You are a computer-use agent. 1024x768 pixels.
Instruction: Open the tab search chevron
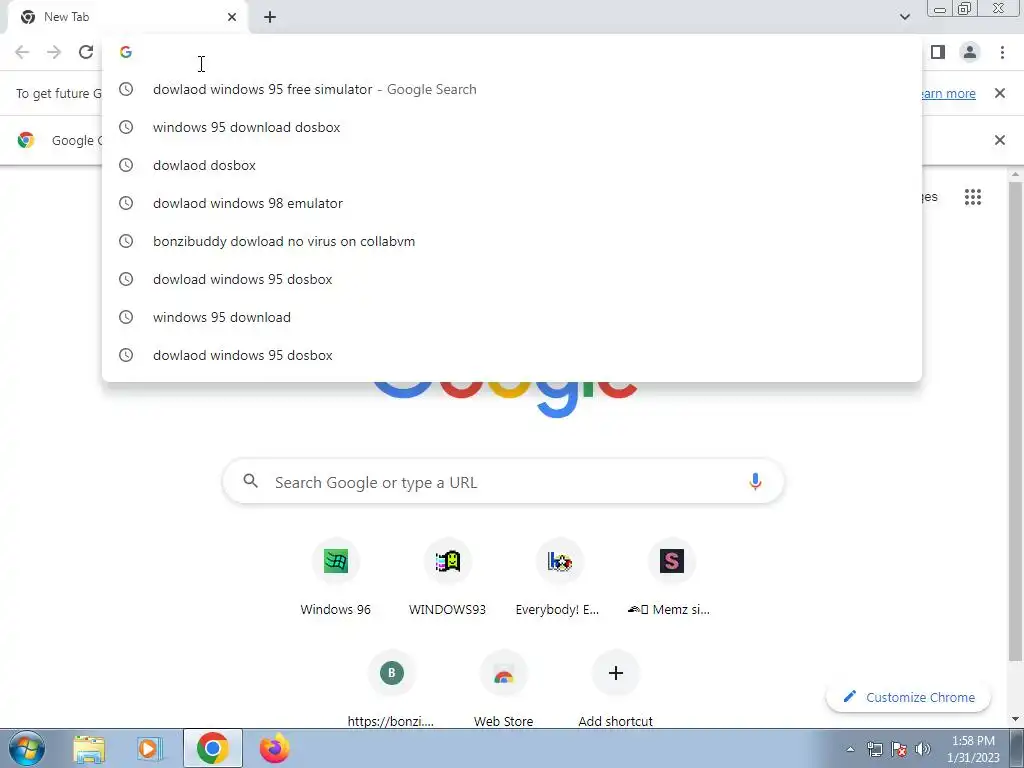[904, 17]
